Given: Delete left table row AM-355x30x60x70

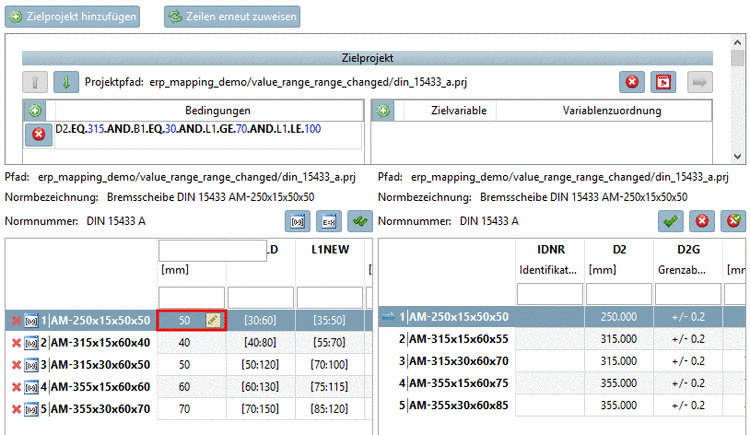Looking at the screenshot, I should tap(16, 409).
